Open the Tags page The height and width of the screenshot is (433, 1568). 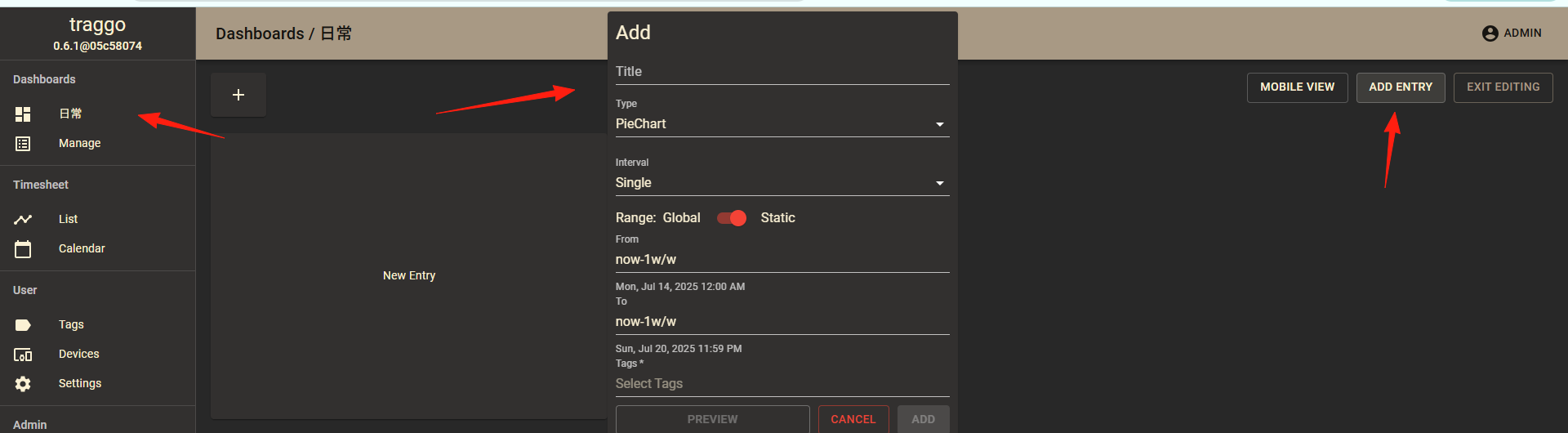pyautogui.click(x=97, y=324)
